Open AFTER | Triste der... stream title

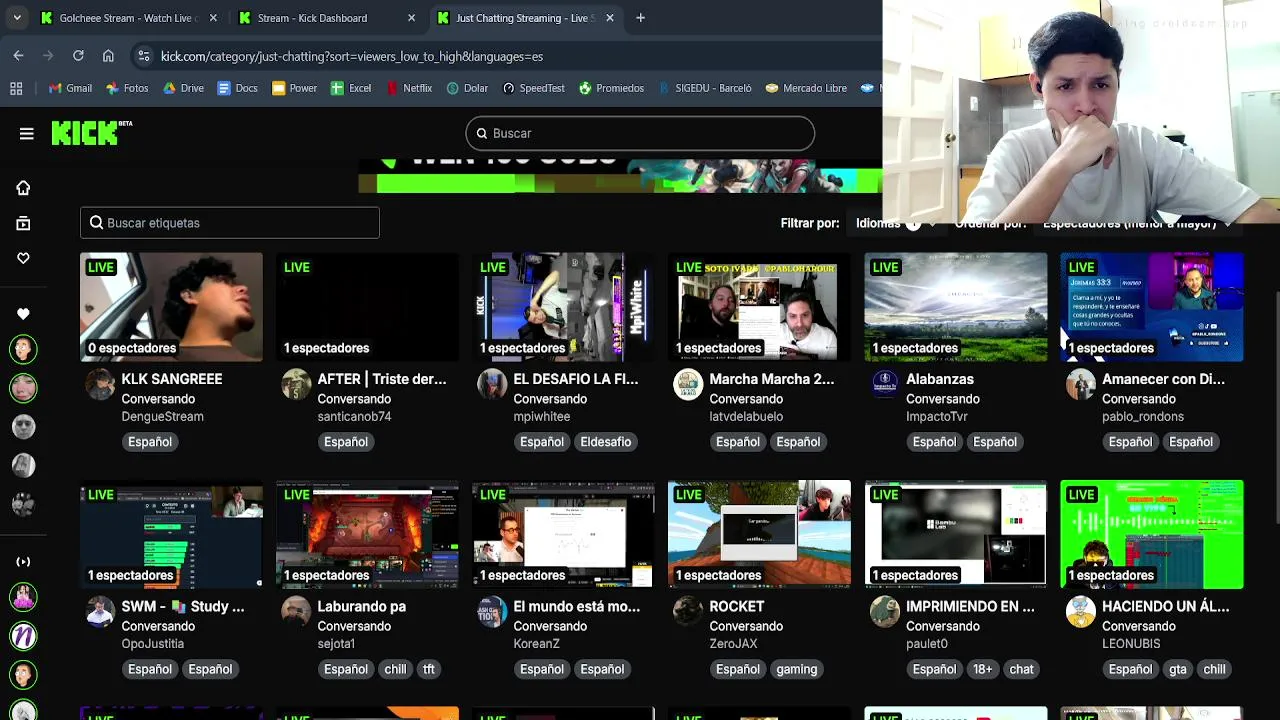tap(382, 379)
